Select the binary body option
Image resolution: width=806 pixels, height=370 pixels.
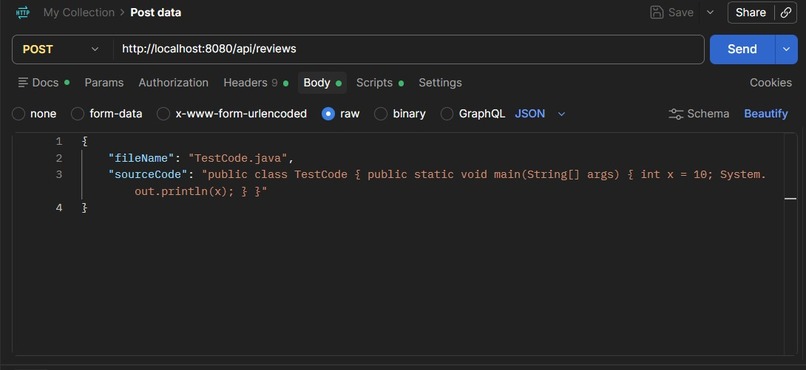click(380, 114)
